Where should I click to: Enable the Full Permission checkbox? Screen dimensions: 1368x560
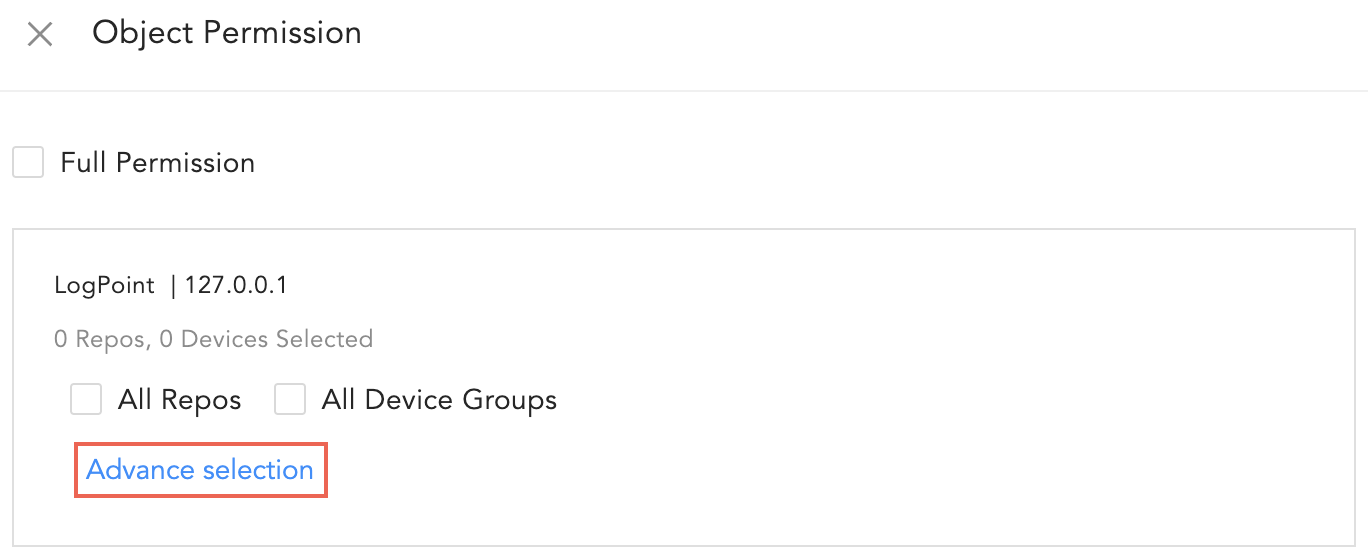click(28, 162)
